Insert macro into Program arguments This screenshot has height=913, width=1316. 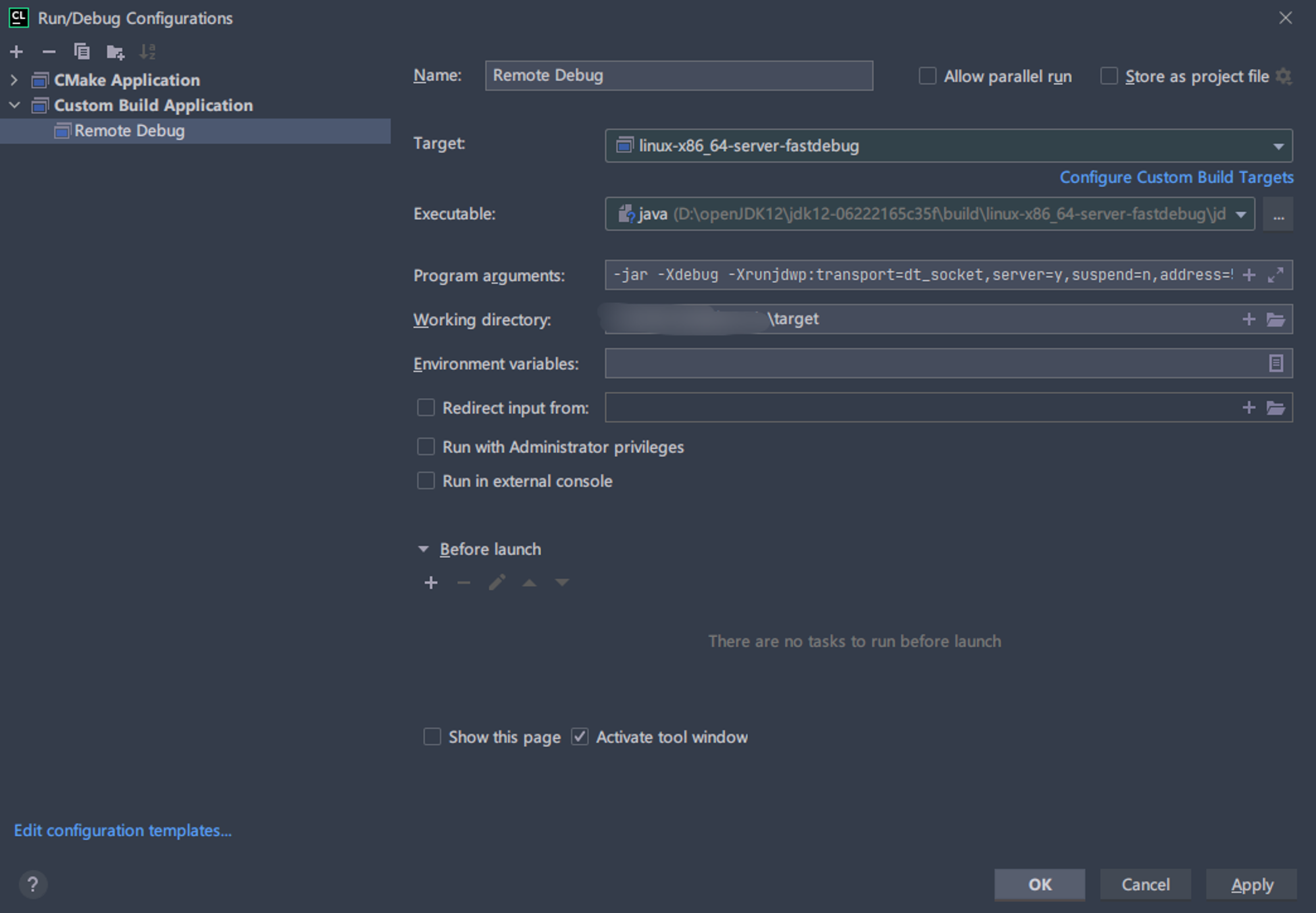[x=1249, y=275]
